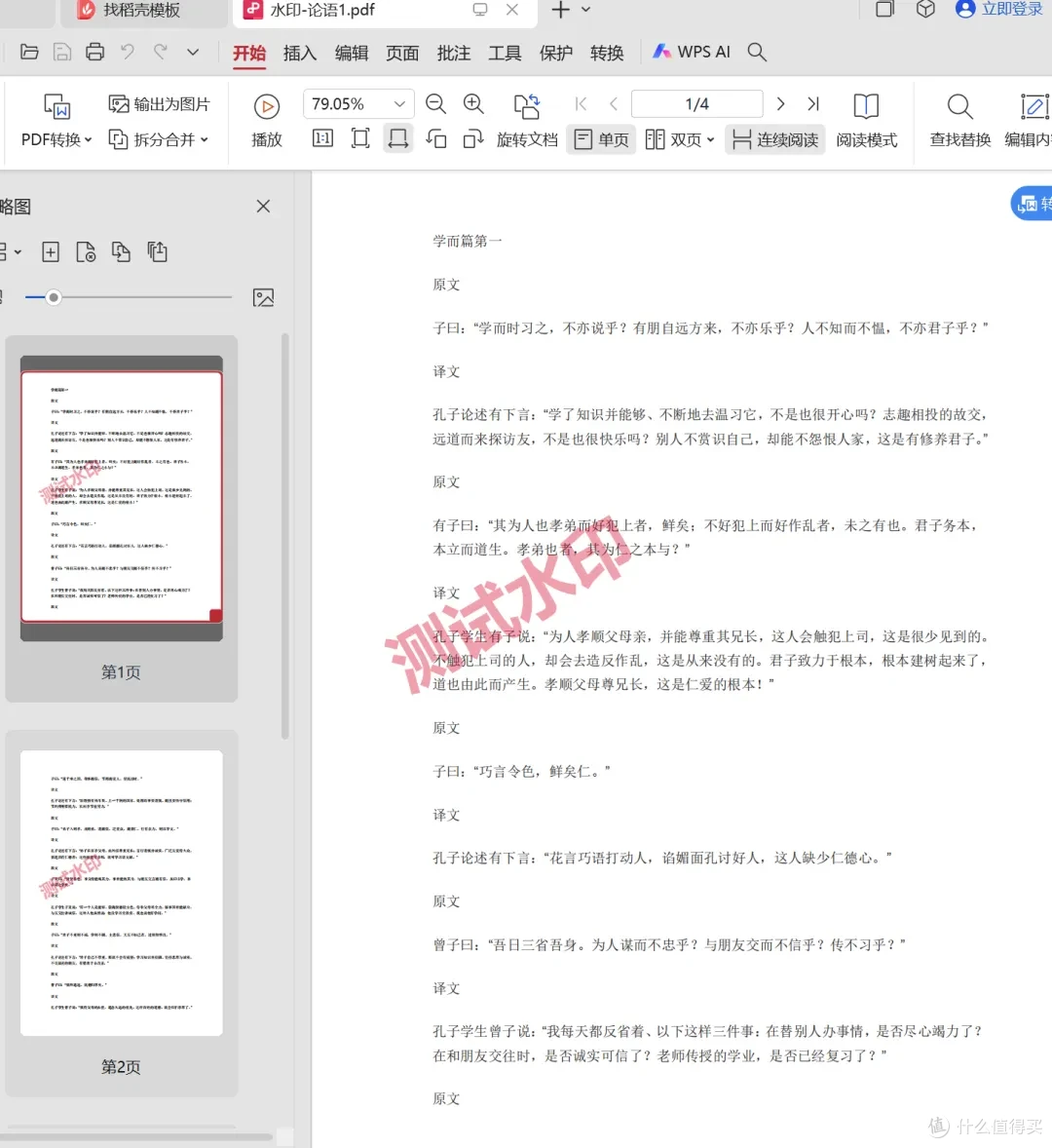The width and height of the screenshot is (1052, 1148).
Task: Click the fit-width page icon
Action: tap(398, 139)
